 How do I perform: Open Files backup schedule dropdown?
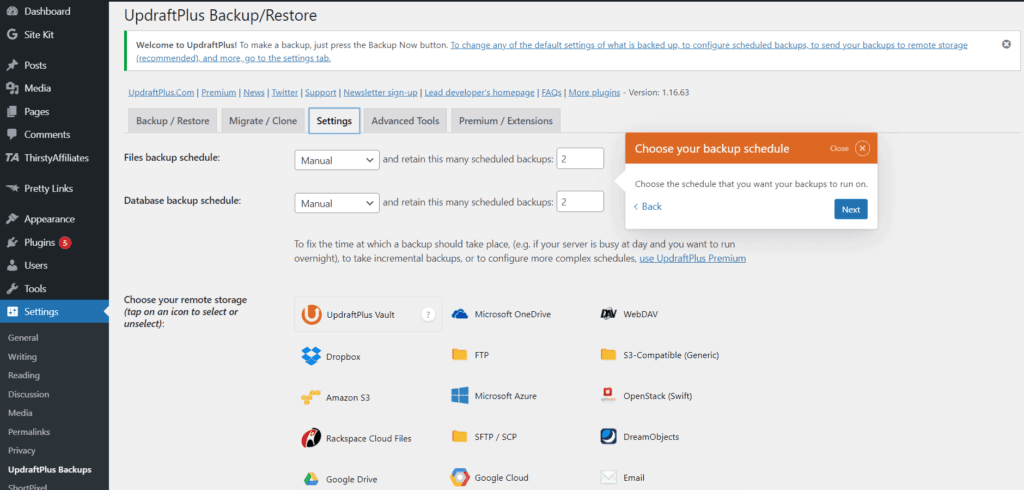337,159
